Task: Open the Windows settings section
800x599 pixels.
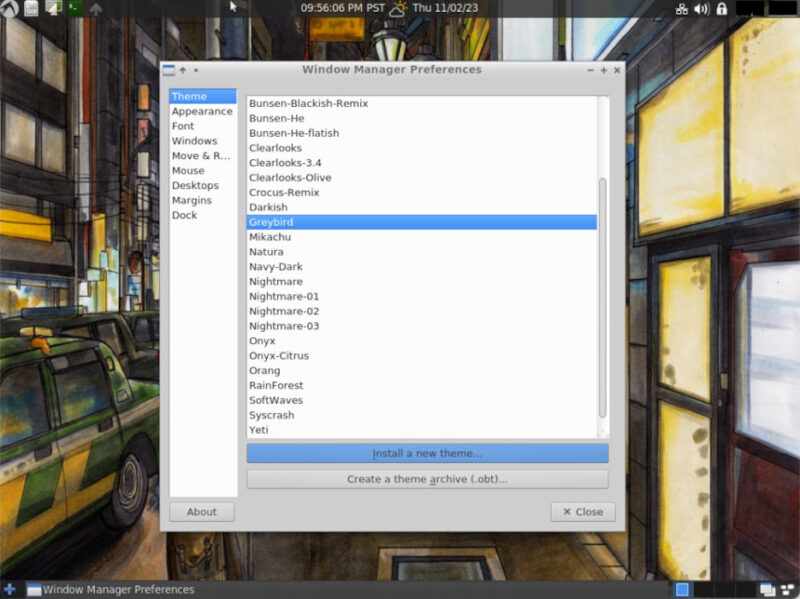Action: tap(197, 141)
